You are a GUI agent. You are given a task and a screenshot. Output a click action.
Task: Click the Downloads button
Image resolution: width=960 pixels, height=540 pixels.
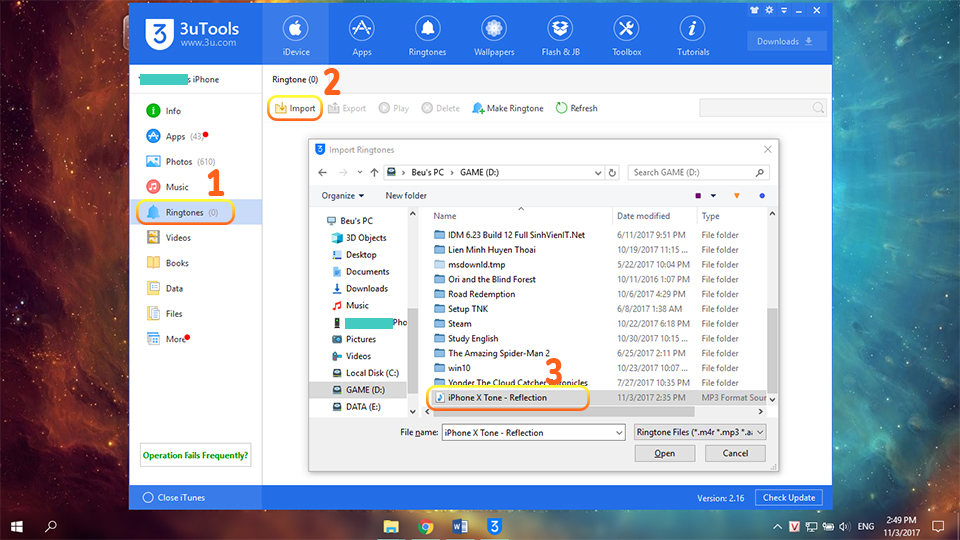787,41
